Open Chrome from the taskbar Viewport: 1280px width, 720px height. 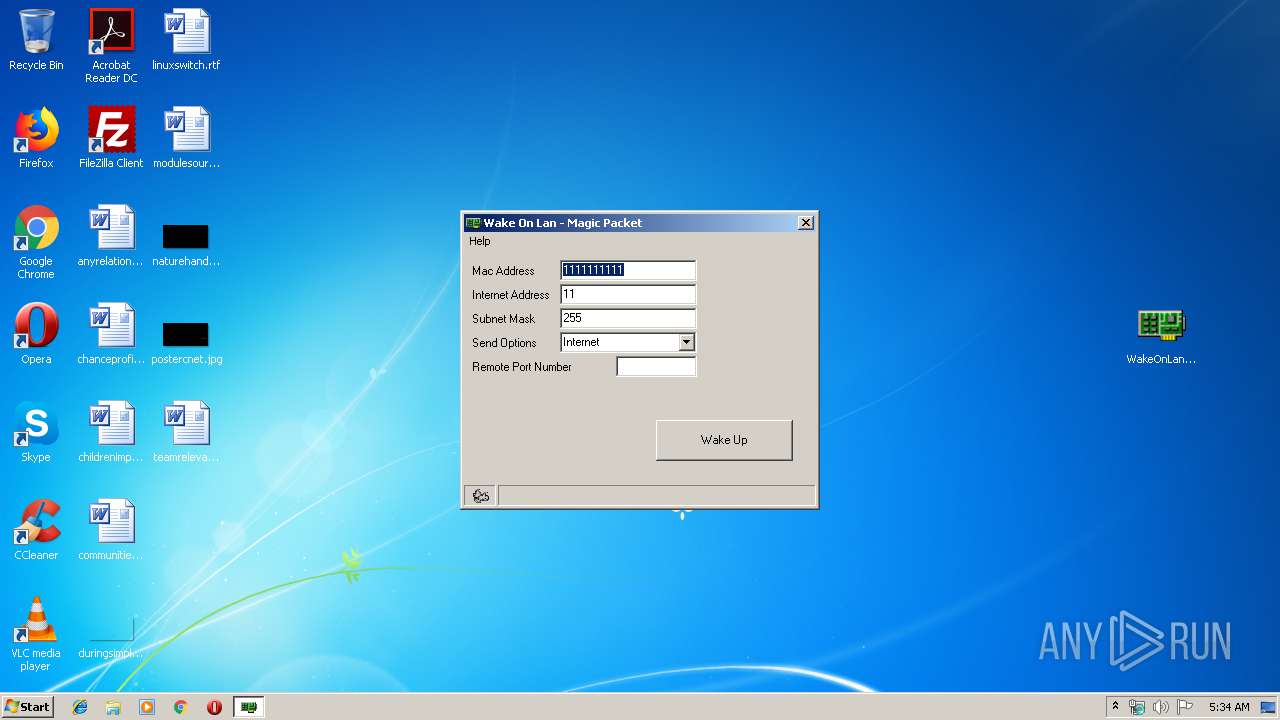181,707
